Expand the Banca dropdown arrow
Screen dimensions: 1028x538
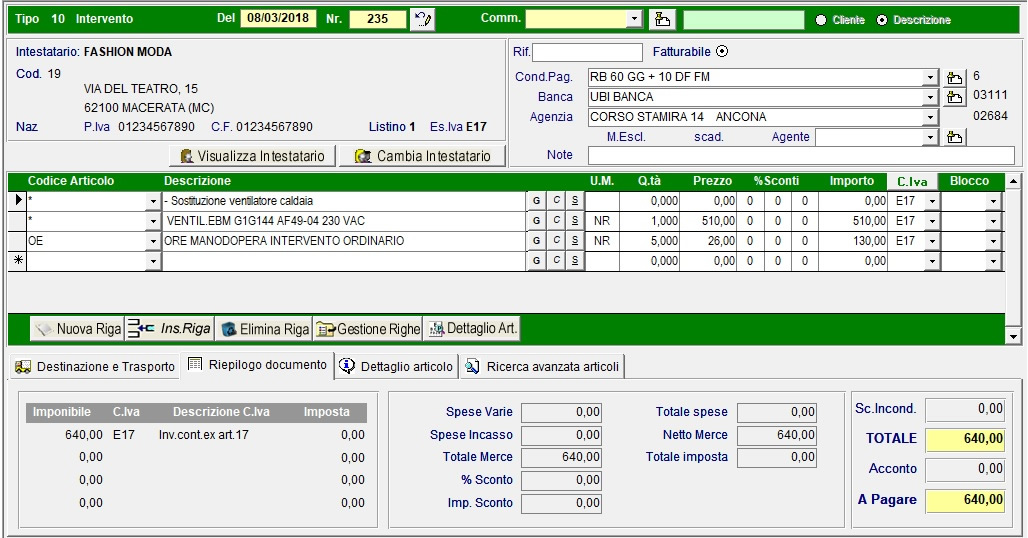930,98
